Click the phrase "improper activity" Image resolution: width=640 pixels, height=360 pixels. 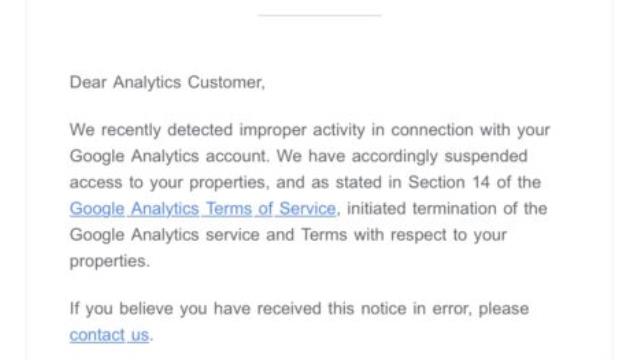coord(302,130)
